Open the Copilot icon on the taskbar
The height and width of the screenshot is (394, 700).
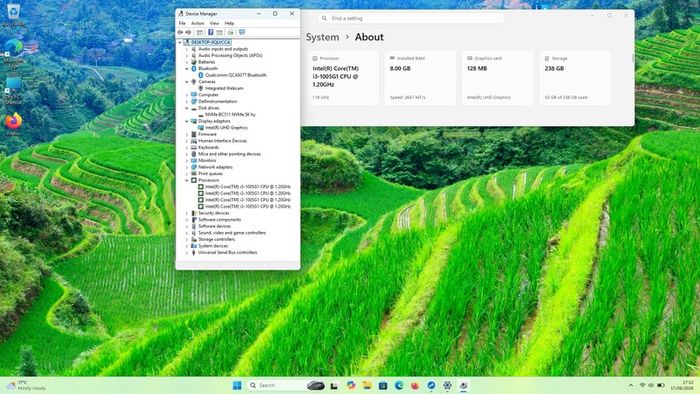pyautogui.click(x=351, y=386)
